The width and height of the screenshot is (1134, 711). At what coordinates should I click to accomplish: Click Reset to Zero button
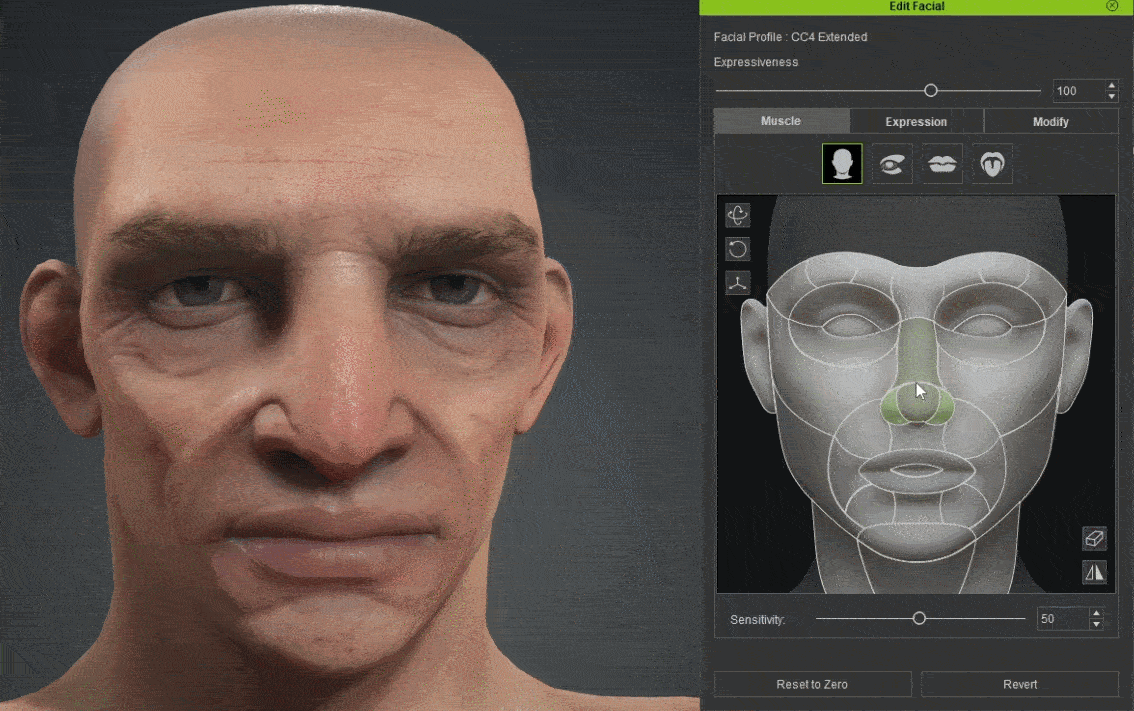pos(812,684)
